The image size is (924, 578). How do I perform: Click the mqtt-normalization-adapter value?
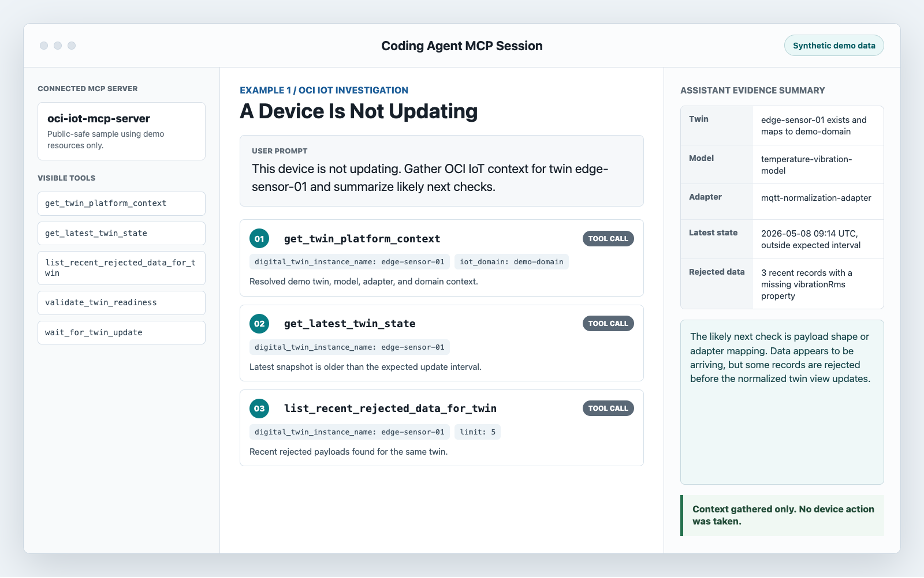pos(816,198)
